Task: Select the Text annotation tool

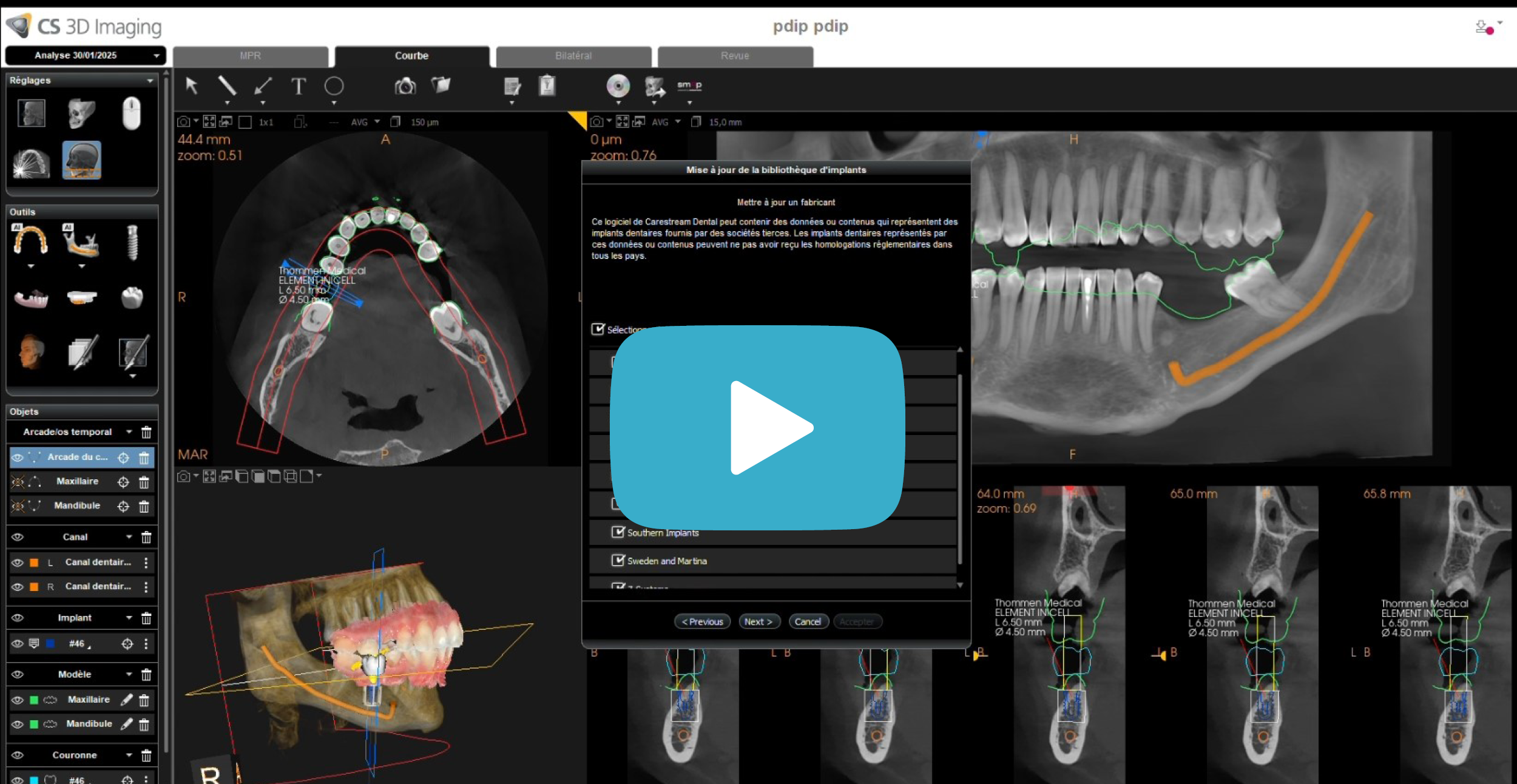Action: 298,86
